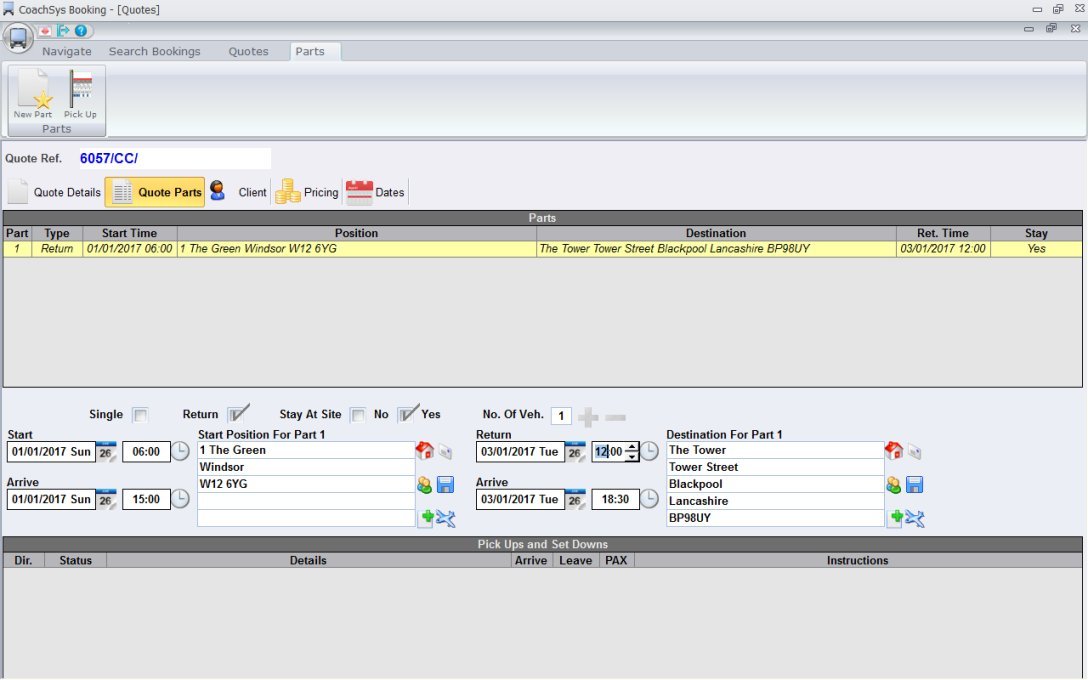Viewport: 1088px width, 680px height.
Task: Decrease Return time with spinner down arrow
Action: click(x=631, y=457)
